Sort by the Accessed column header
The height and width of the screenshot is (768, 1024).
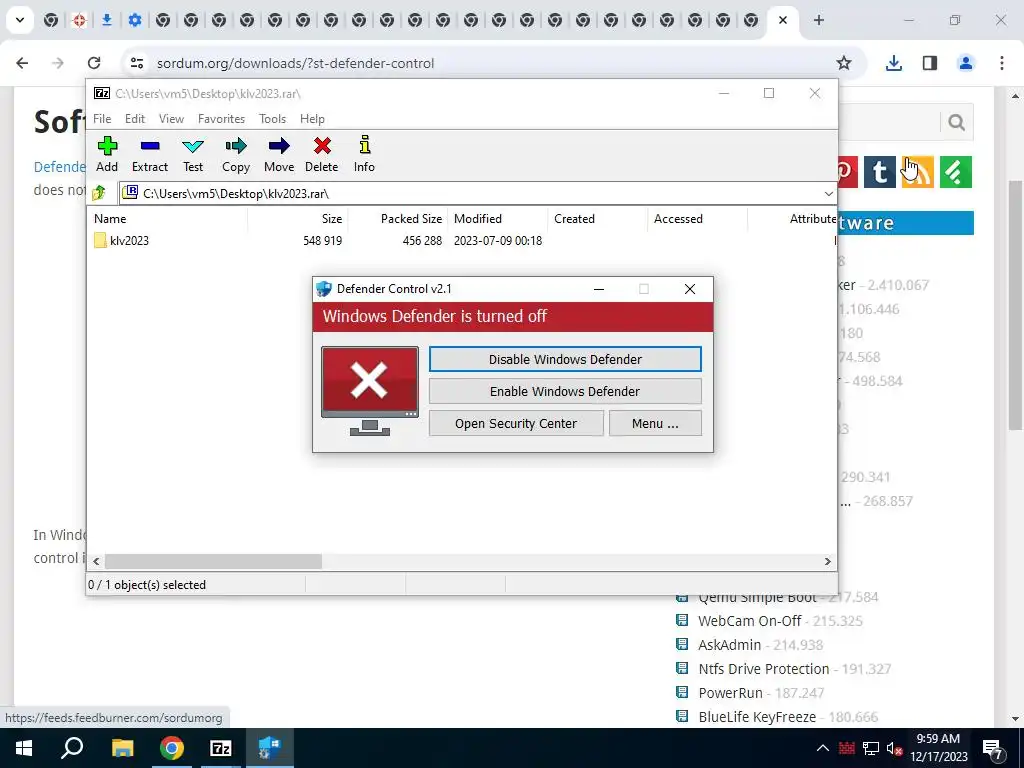point(697,219)
